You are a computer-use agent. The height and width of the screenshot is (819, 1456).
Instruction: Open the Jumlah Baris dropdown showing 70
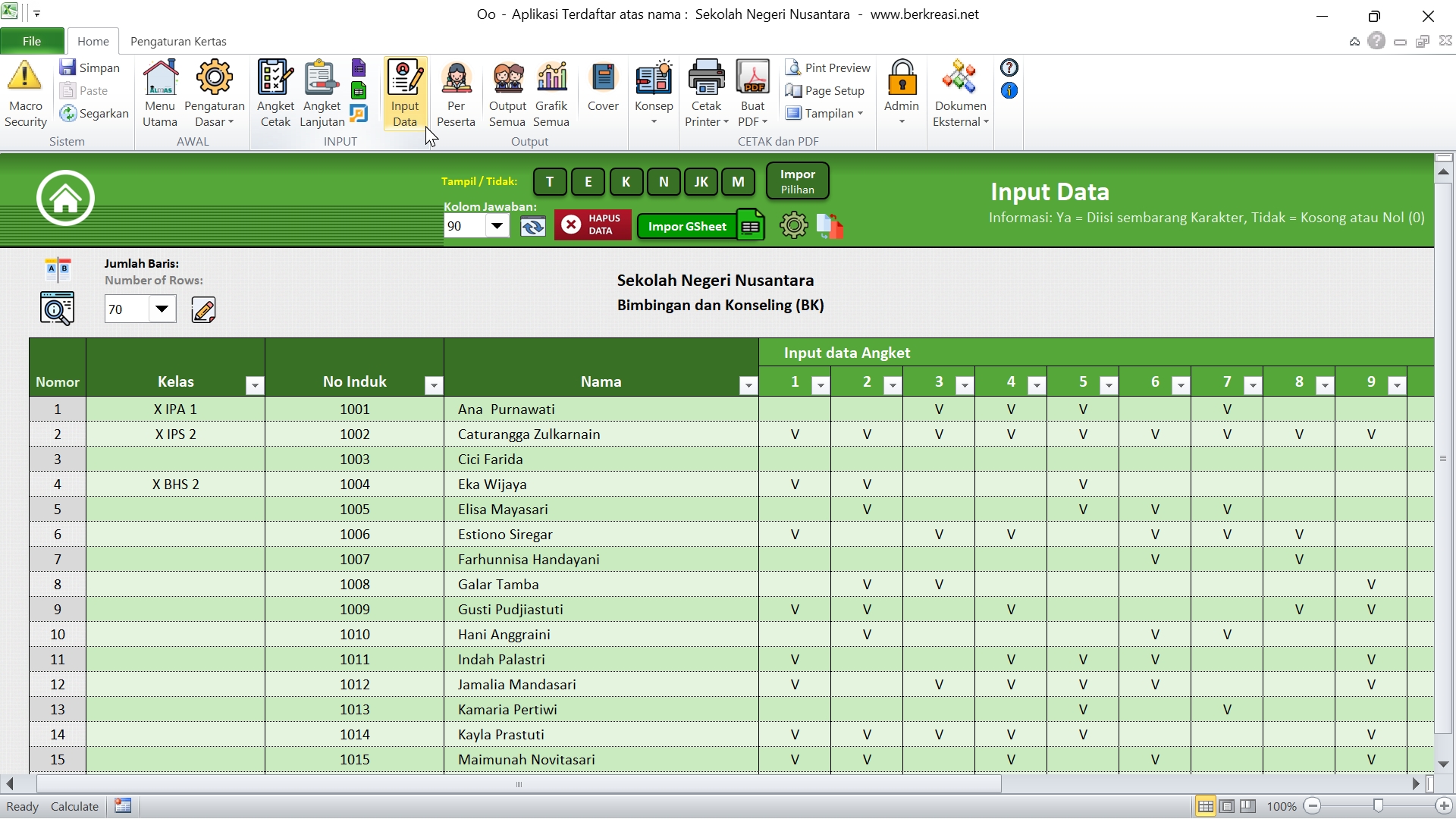point(162,309)
